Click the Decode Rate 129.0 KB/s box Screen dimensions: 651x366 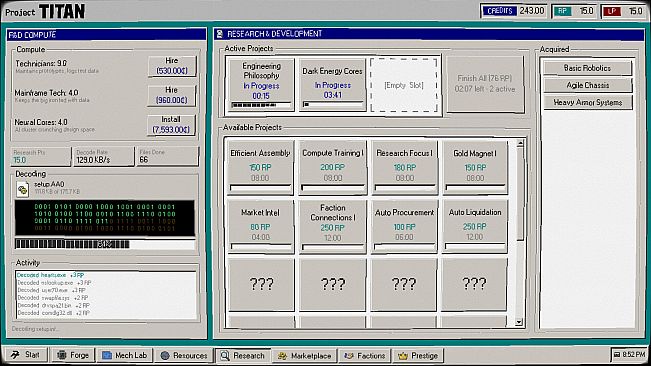coord(104,156)
